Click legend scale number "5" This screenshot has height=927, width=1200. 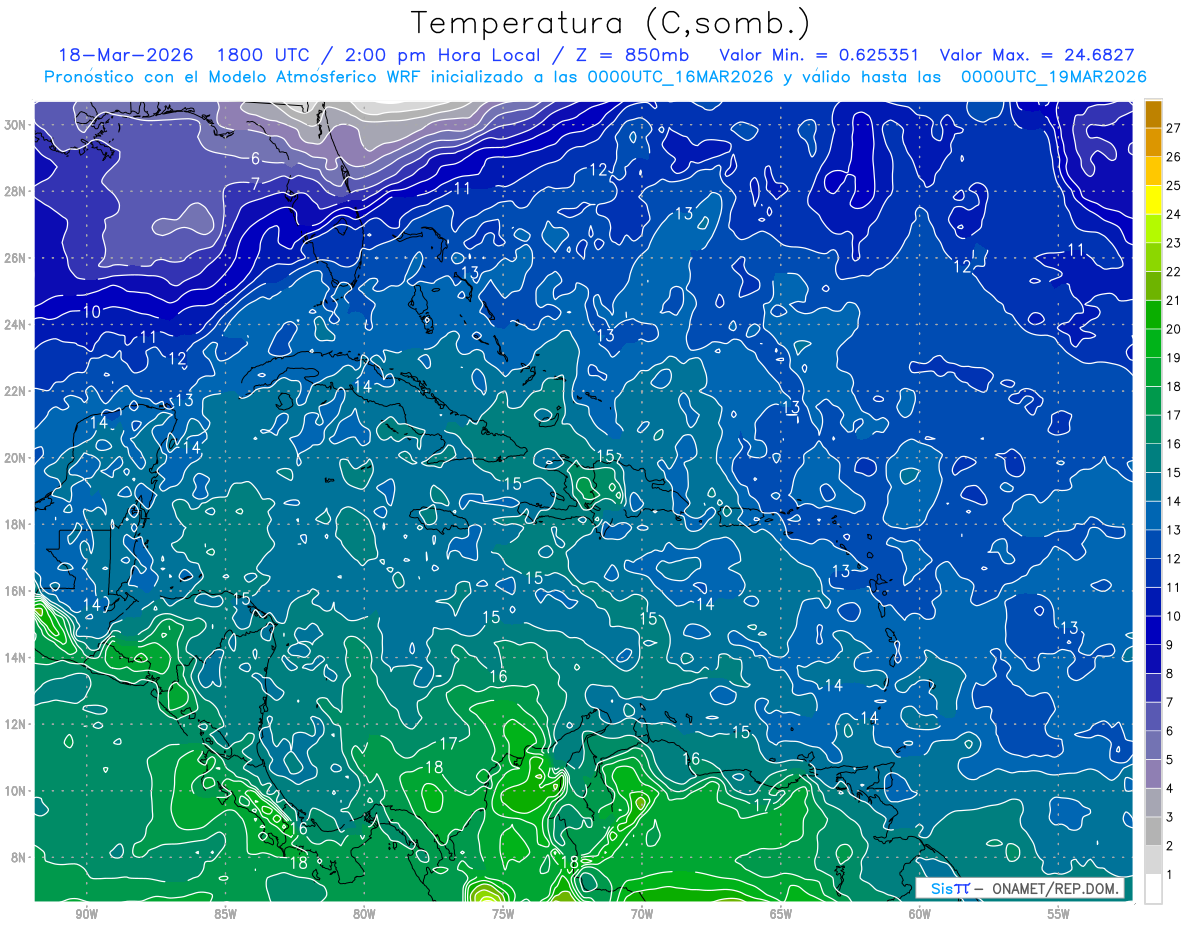(x=1170, y=760)
